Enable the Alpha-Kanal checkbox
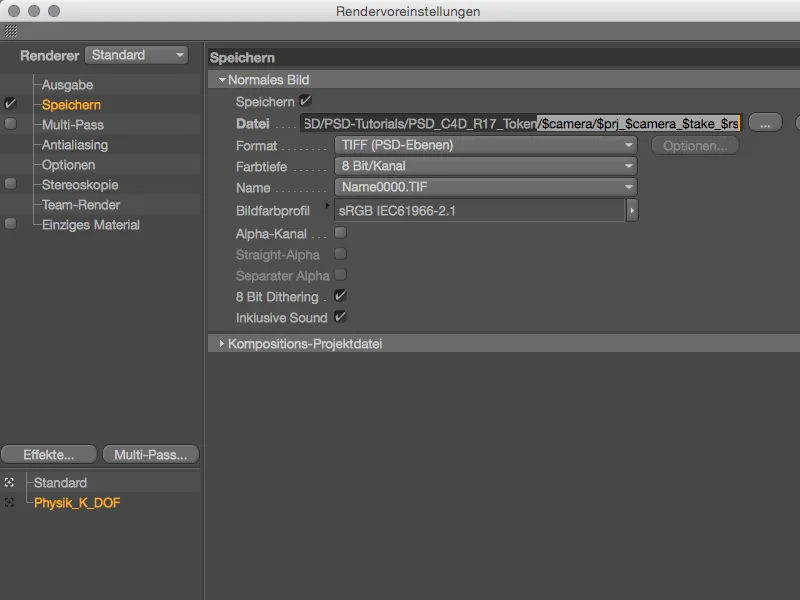Screen dimensions: 800x600 coord(340,233)
